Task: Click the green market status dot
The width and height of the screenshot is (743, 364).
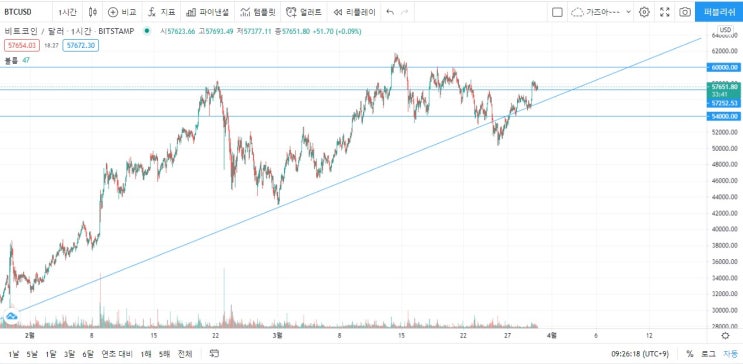Action: (147, 31)
